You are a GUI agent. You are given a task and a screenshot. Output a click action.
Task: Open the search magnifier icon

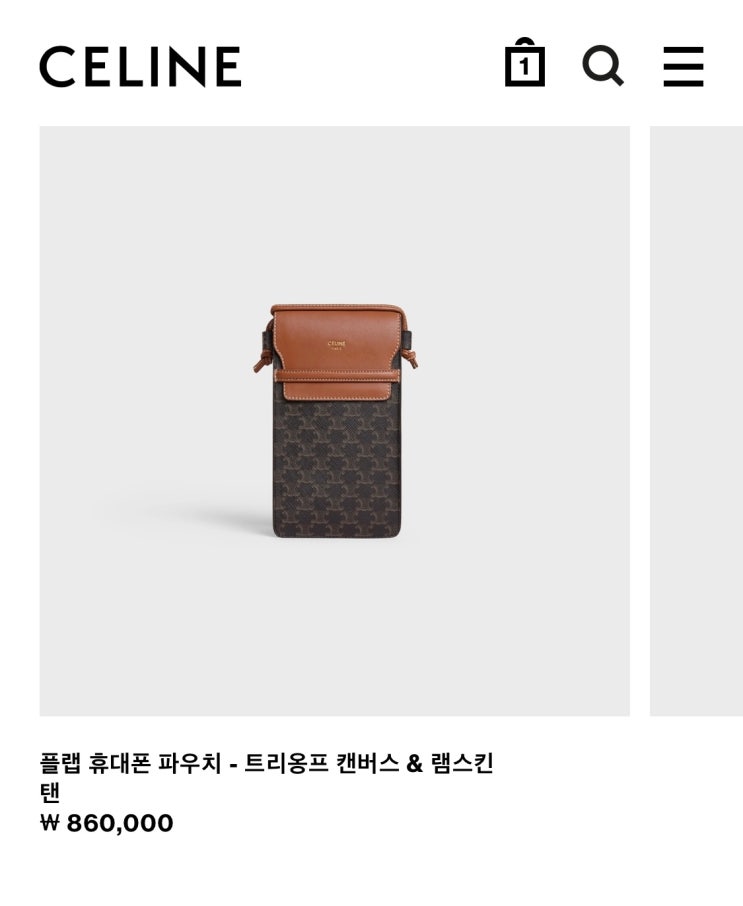tap(603, 65)
